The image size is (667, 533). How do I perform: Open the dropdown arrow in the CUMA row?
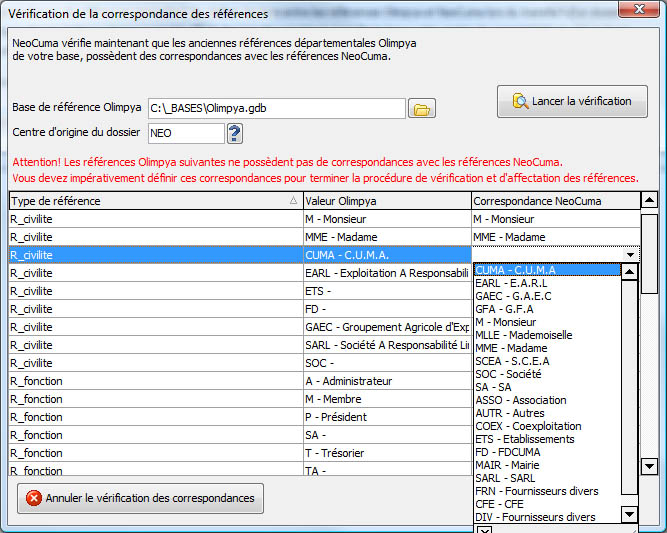tap(630, 255)
